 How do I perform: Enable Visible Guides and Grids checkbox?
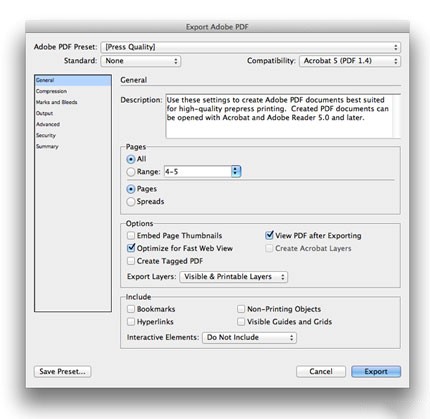point(241,322)
